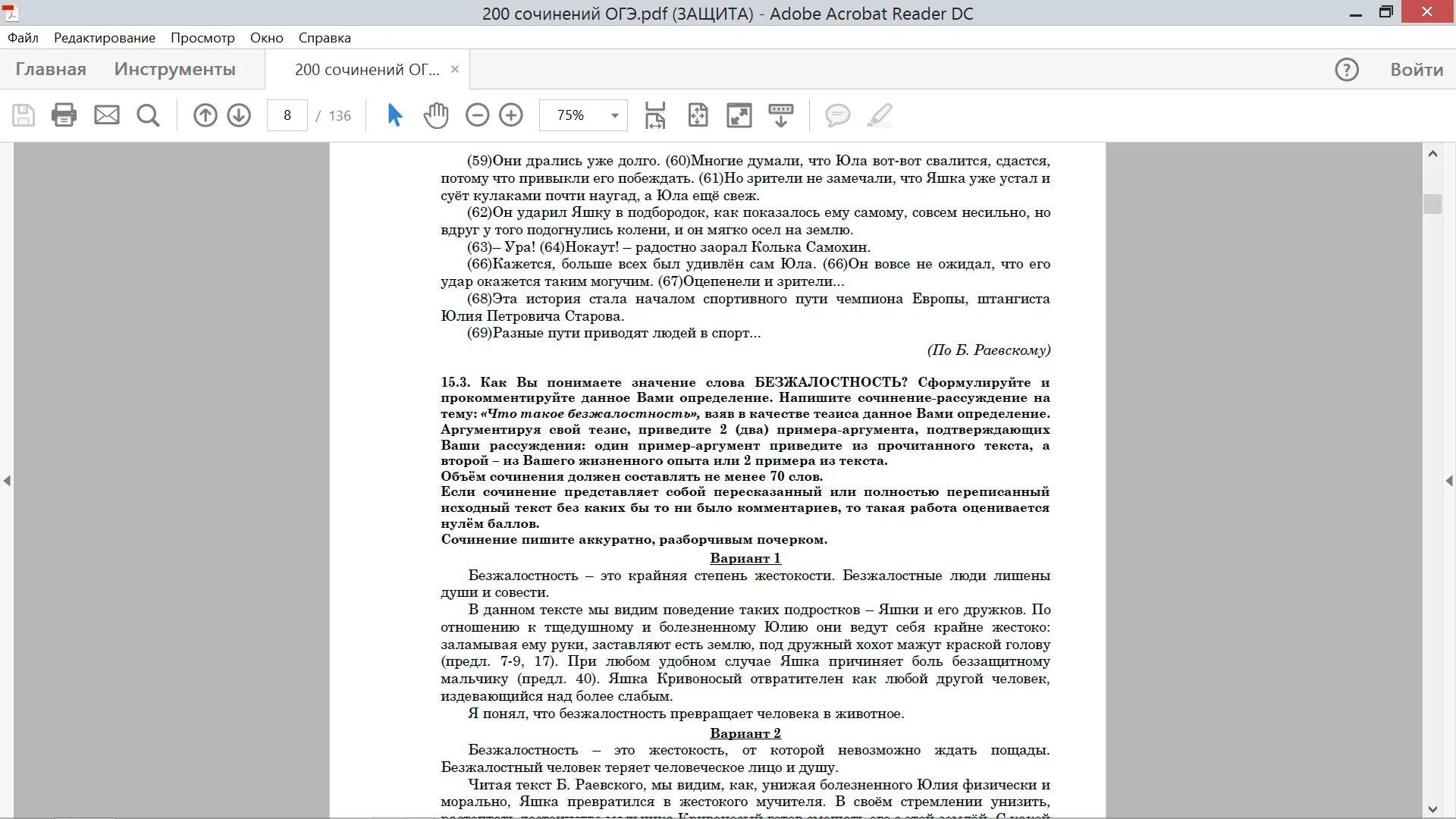The image size is (1456, 819).
Task: Open the Редактирование menu
Action: (105, 38)
